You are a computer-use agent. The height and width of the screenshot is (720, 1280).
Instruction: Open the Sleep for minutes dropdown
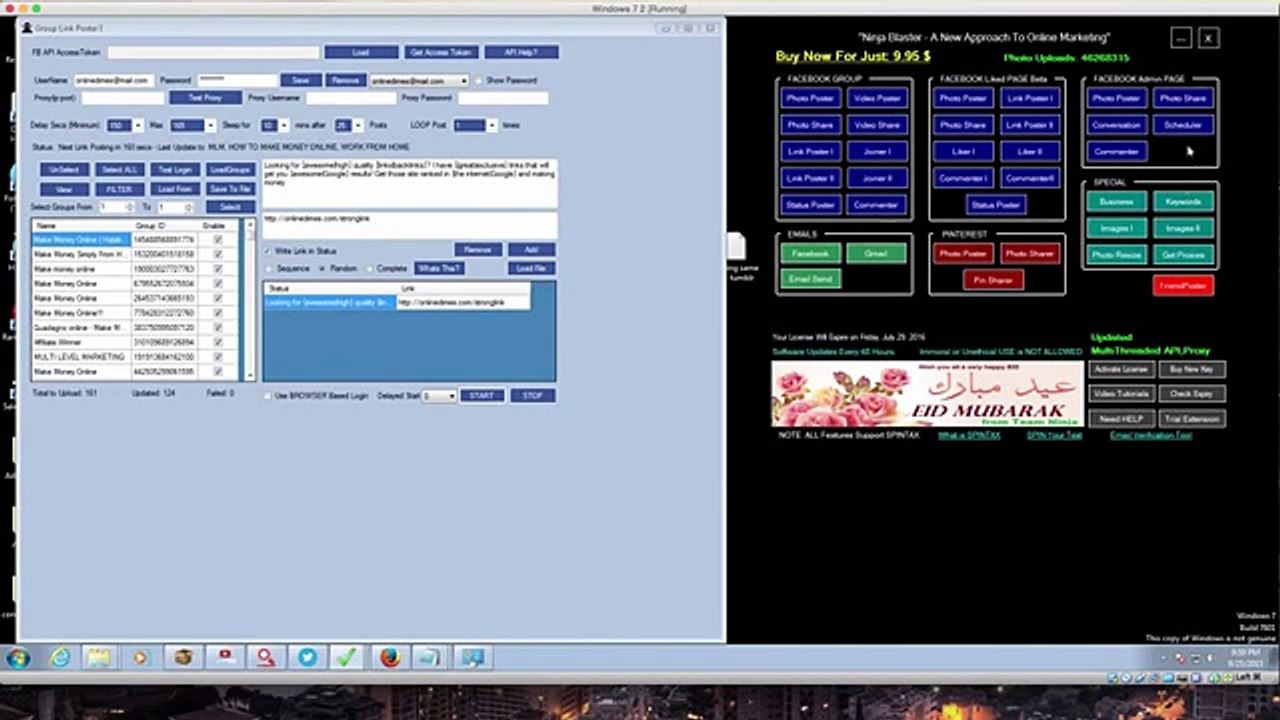click(x=284, y=125)
